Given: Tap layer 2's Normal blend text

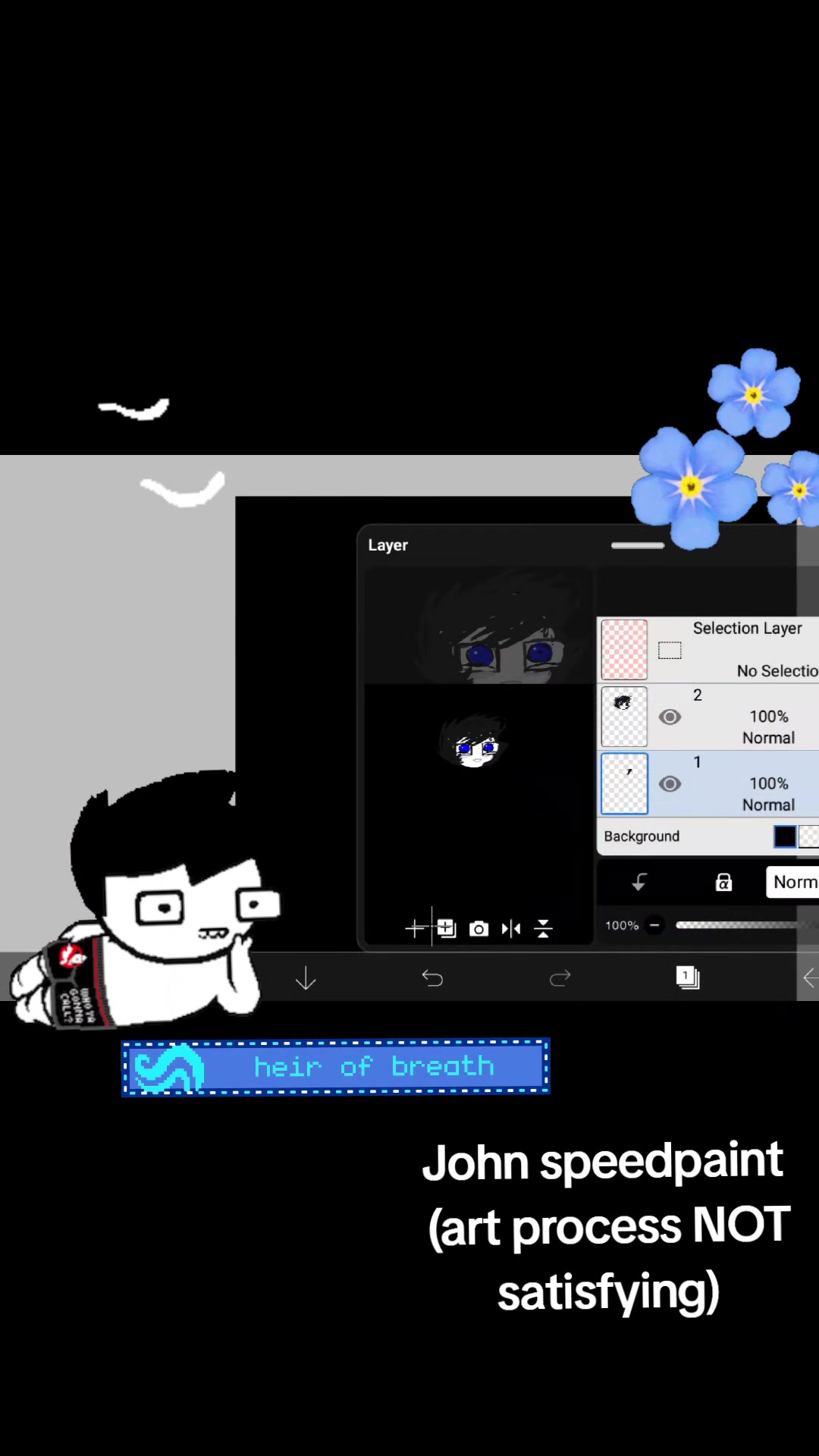Looking at the screenshot, I should pos(768,738).
